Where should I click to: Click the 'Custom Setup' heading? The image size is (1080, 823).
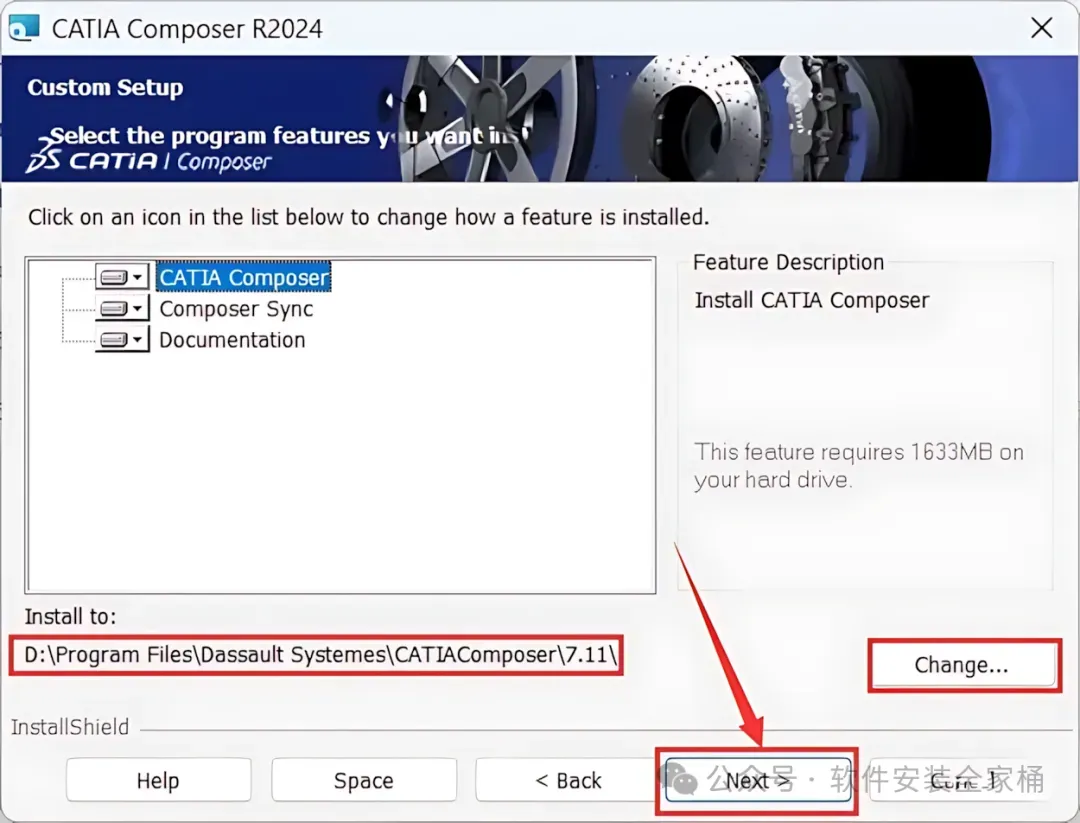(105, 87)
